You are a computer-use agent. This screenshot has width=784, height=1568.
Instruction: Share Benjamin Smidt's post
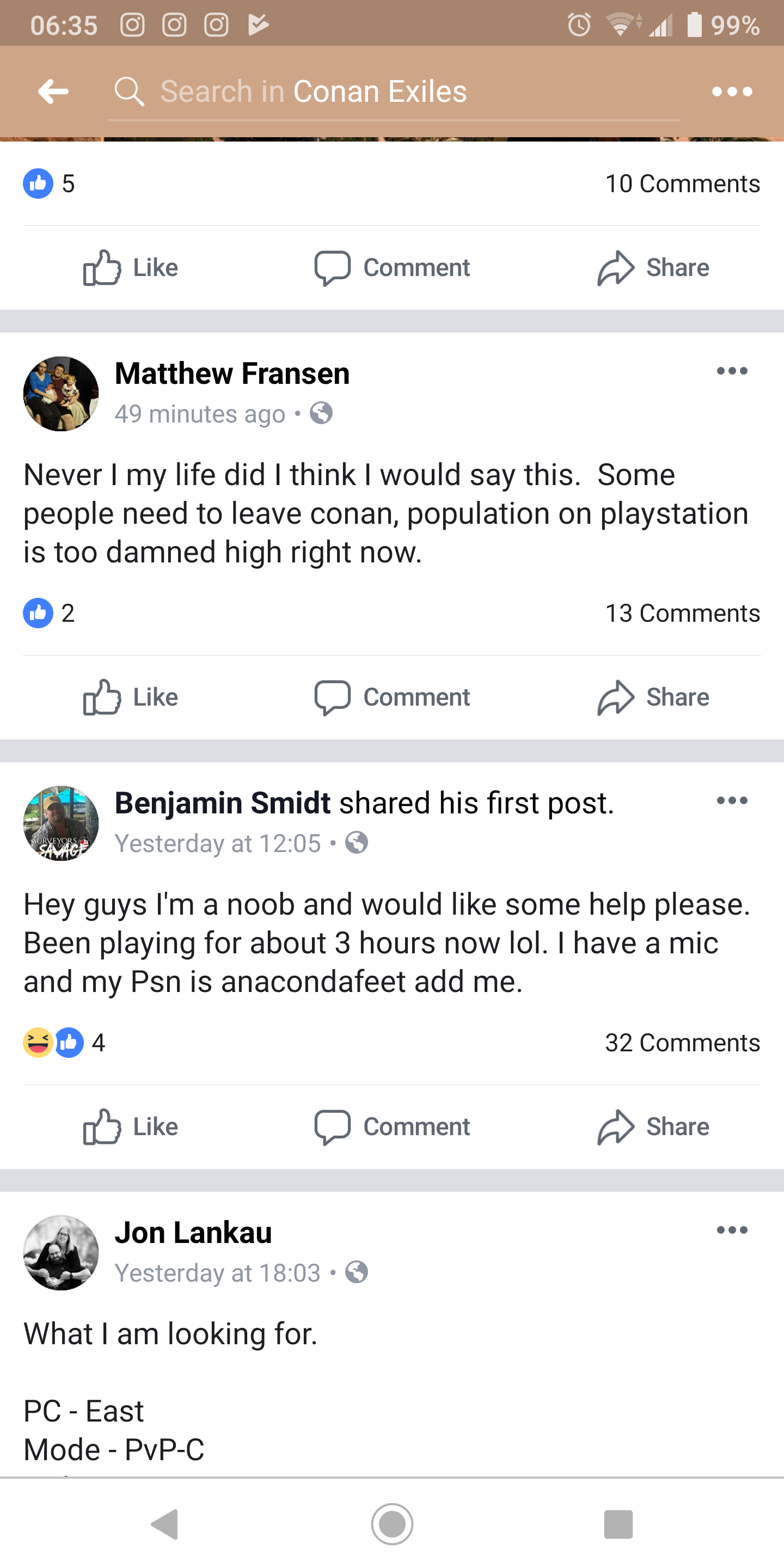(x=653, y=1126)
